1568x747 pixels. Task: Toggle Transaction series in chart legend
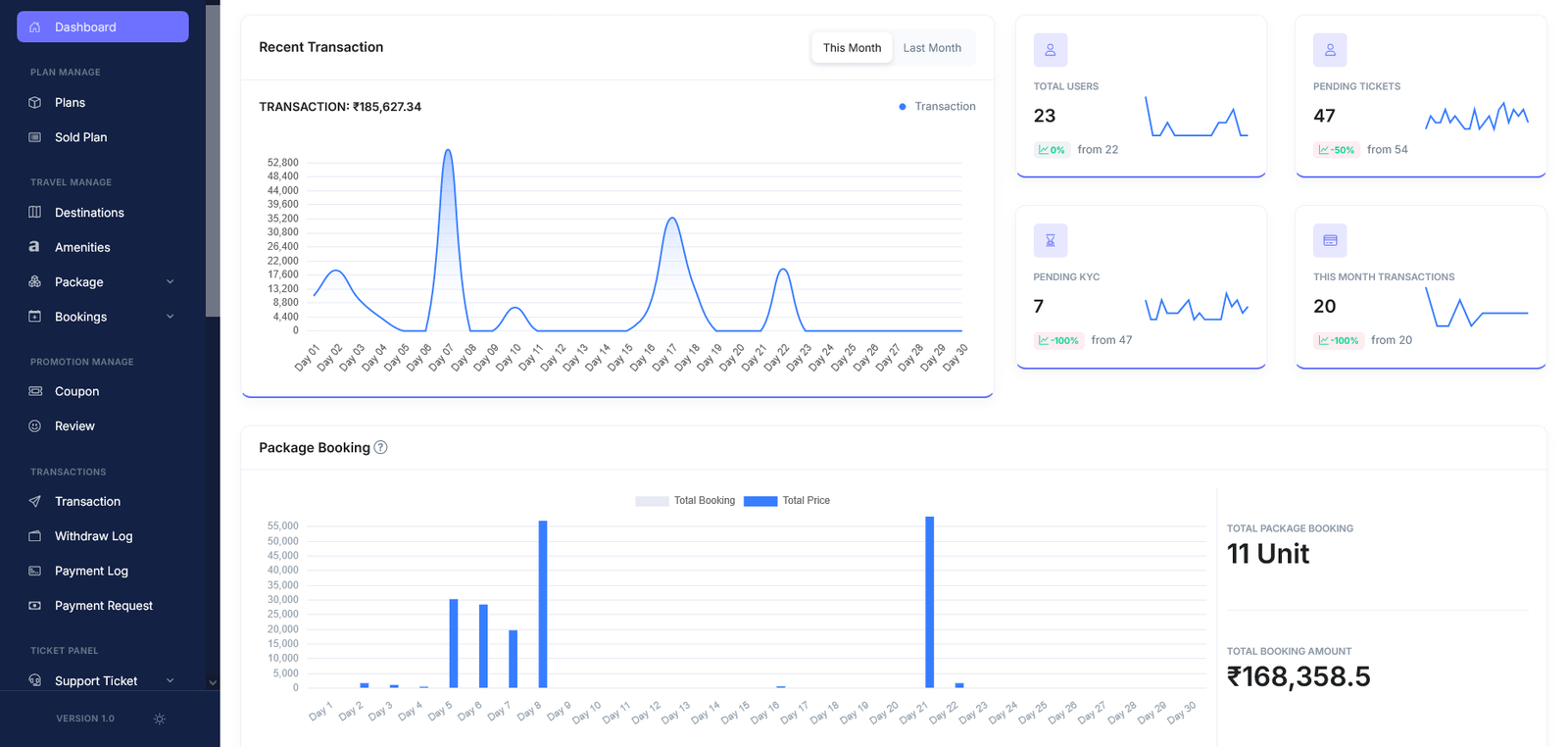(x=936, y=107)
